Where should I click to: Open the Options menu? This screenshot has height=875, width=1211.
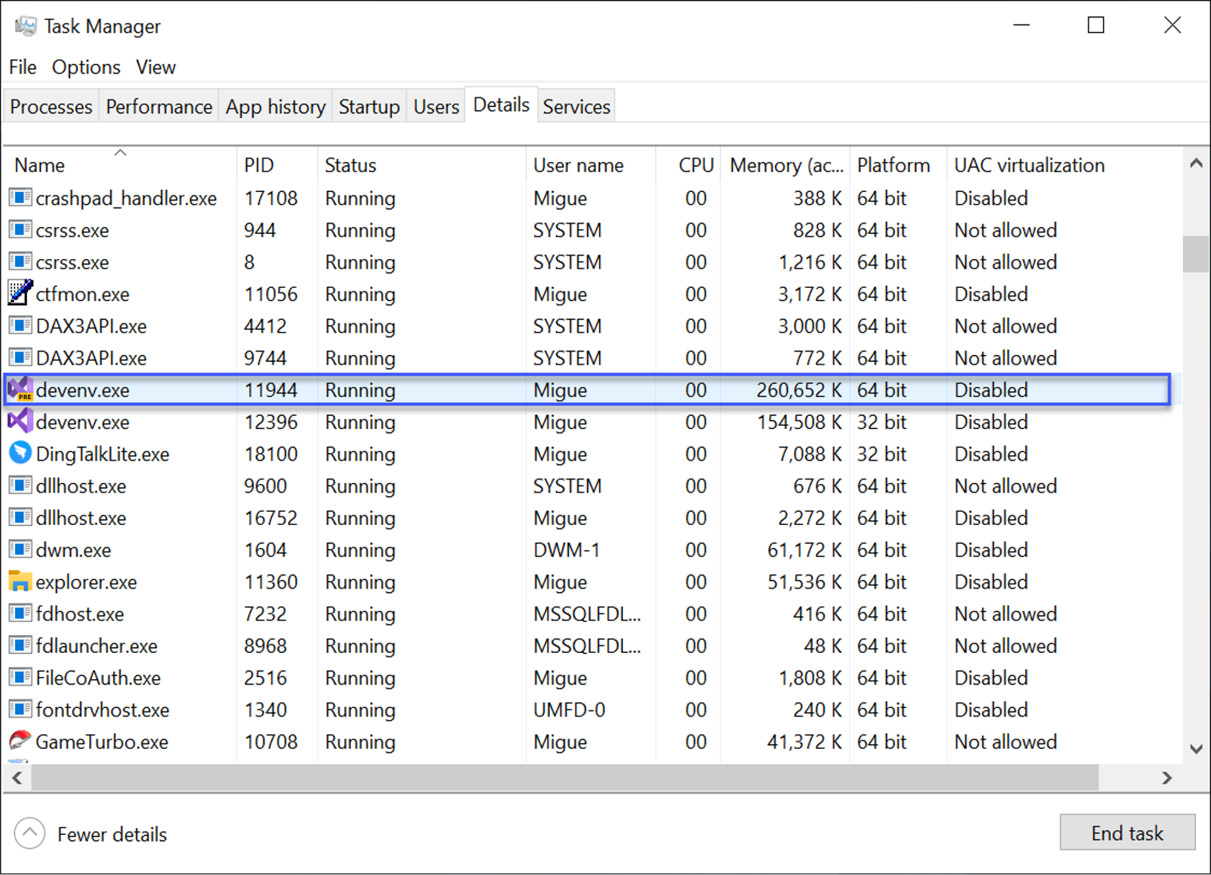coord(86,67)
